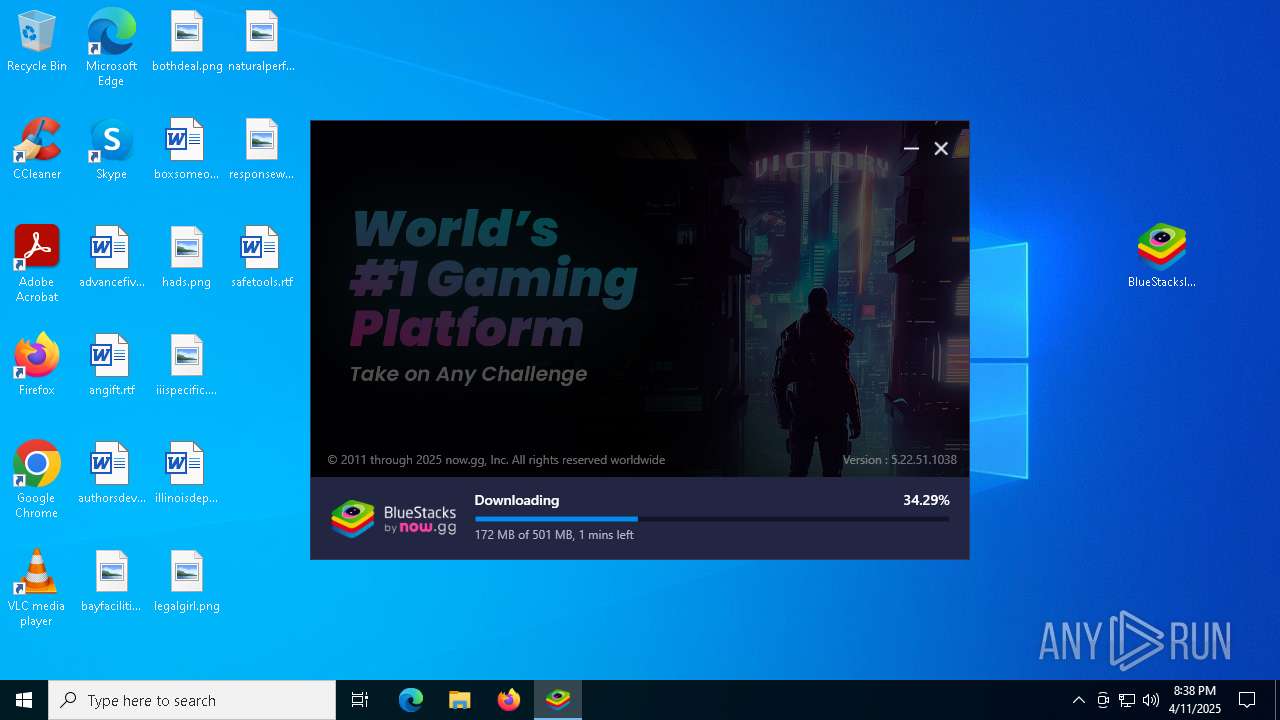The image size is (1280, 720).
Task: Open the Recycle Bin desktop icon
Action: [37, 42]
